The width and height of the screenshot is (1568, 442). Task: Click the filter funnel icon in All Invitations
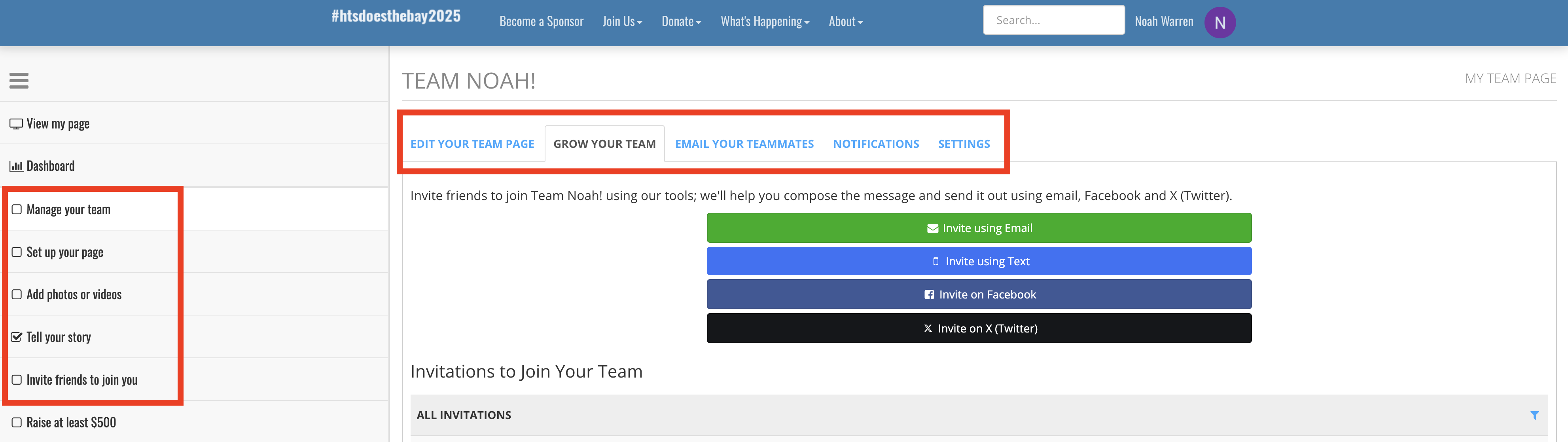pyautogui.click(x=1534, y=415)
